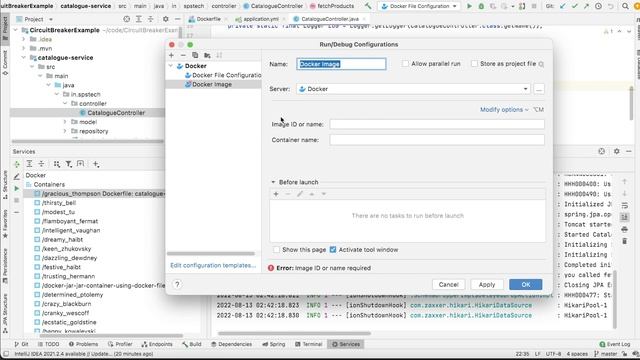This screenshot has height=360, width=640.
Task: Collapse Docker node in configurations tree
Action: pos(171,66)
